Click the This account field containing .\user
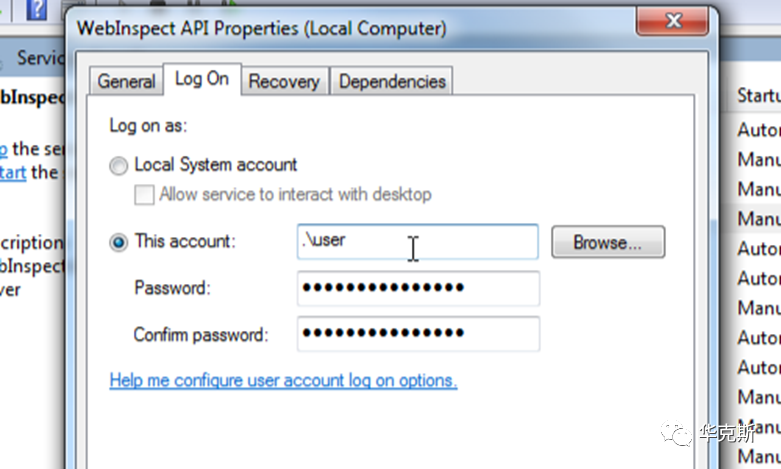 tap(417, 242)
